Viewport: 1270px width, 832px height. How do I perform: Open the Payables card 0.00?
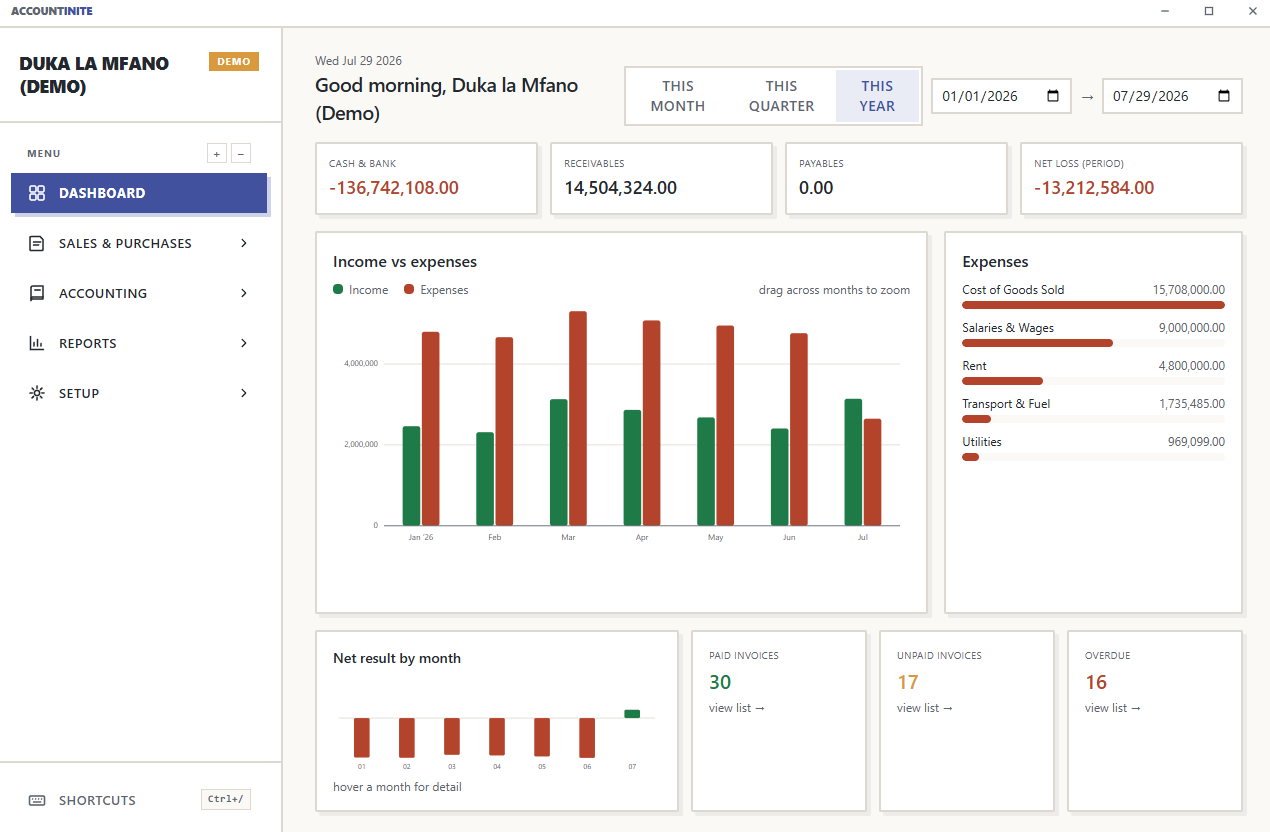point(897,178)
